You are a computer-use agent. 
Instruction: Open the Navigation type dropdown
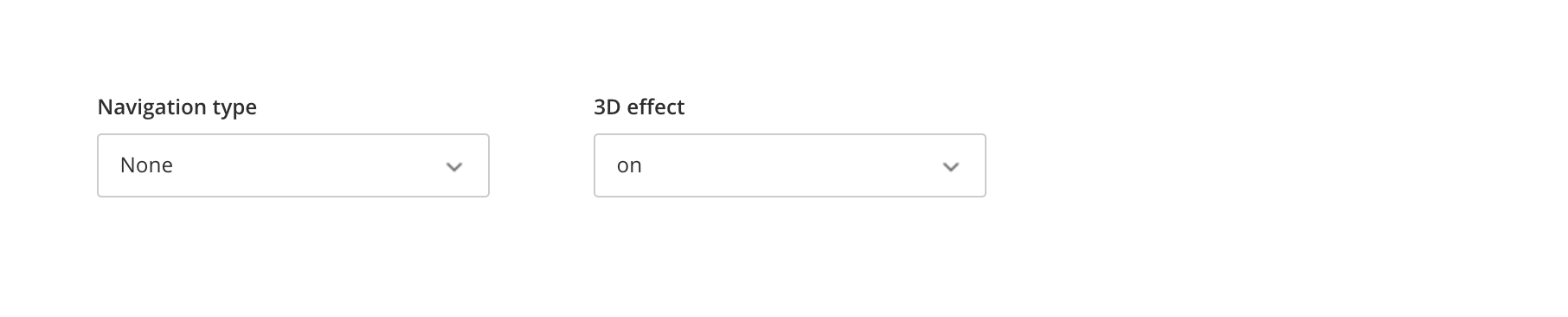coord(293,165)
